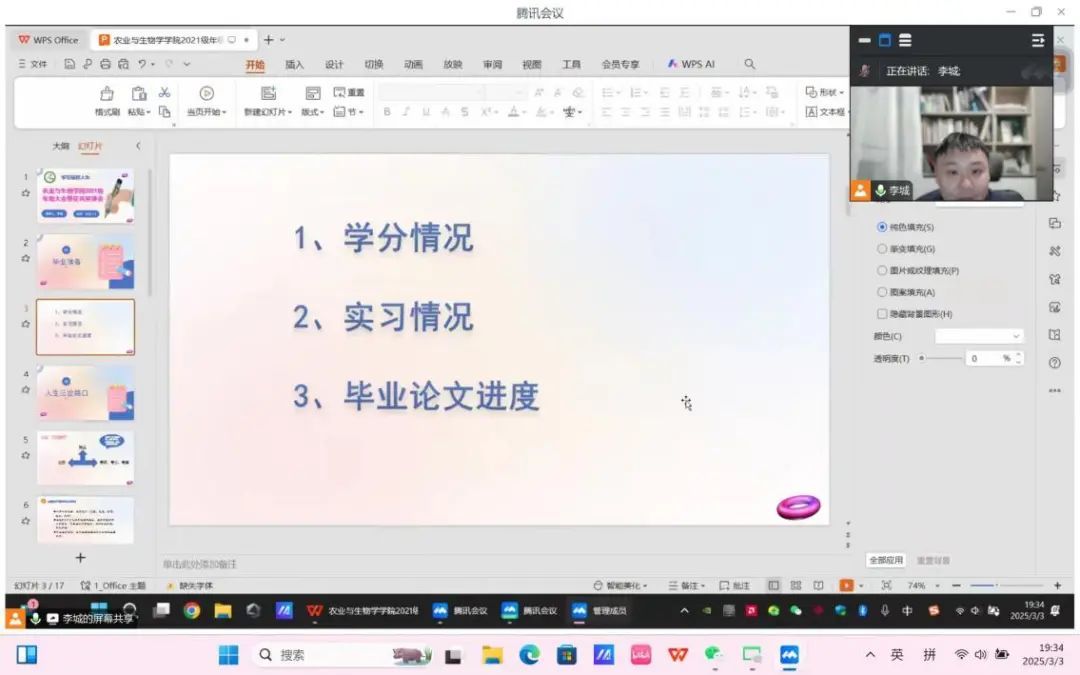
Task: Select slide 4 thumbnail 人生三岔路口
Action: tap(85, 392)
